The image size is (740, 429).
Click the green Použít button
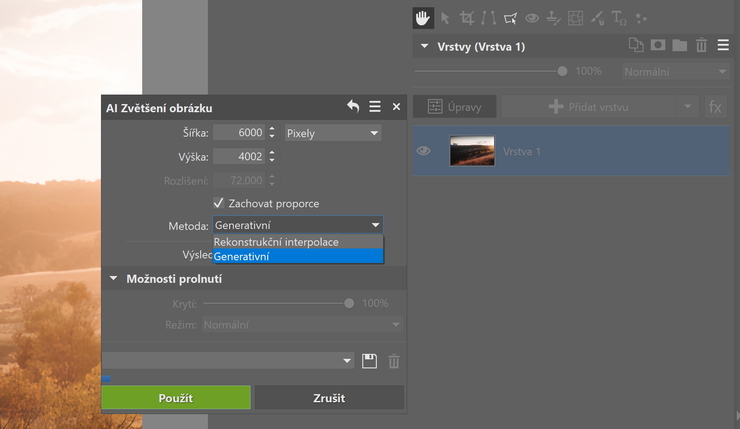pos(176,398)
